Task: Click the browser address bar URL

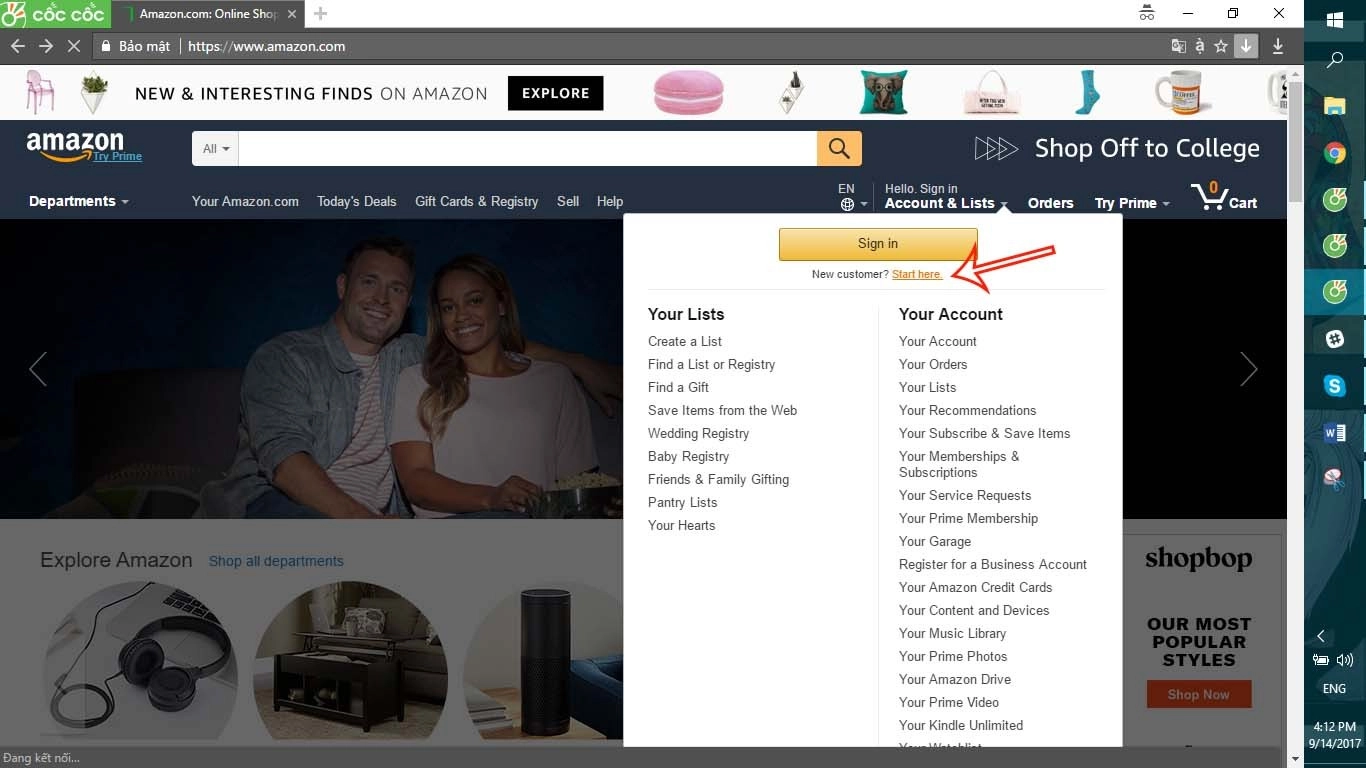Action: point(267,46)
